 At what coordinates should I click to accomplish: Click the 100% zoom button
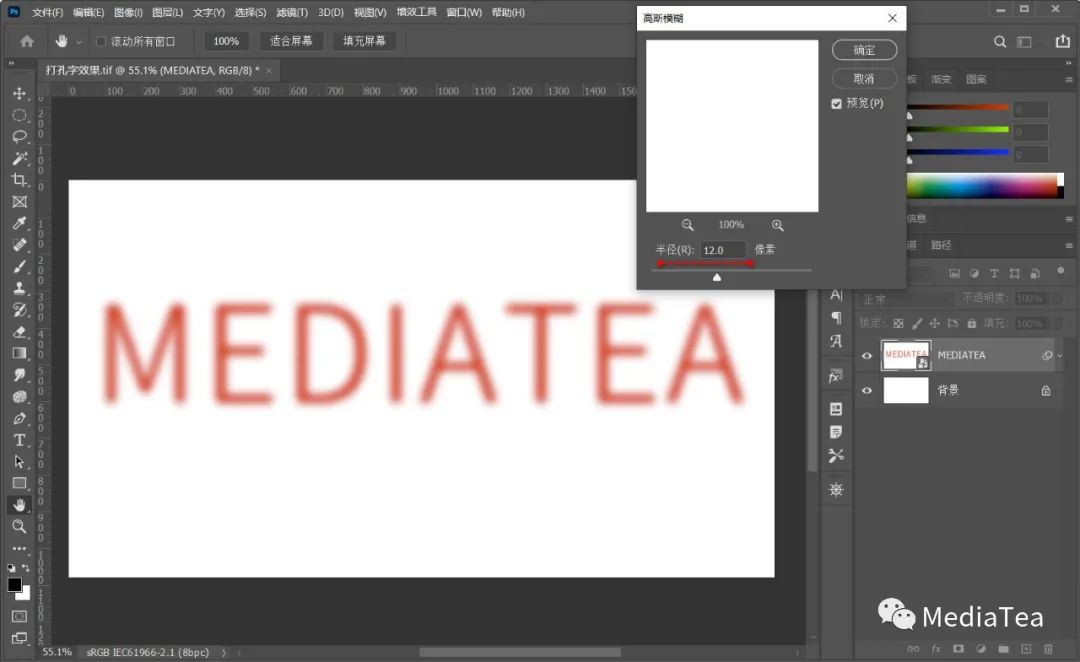[226, 41]
